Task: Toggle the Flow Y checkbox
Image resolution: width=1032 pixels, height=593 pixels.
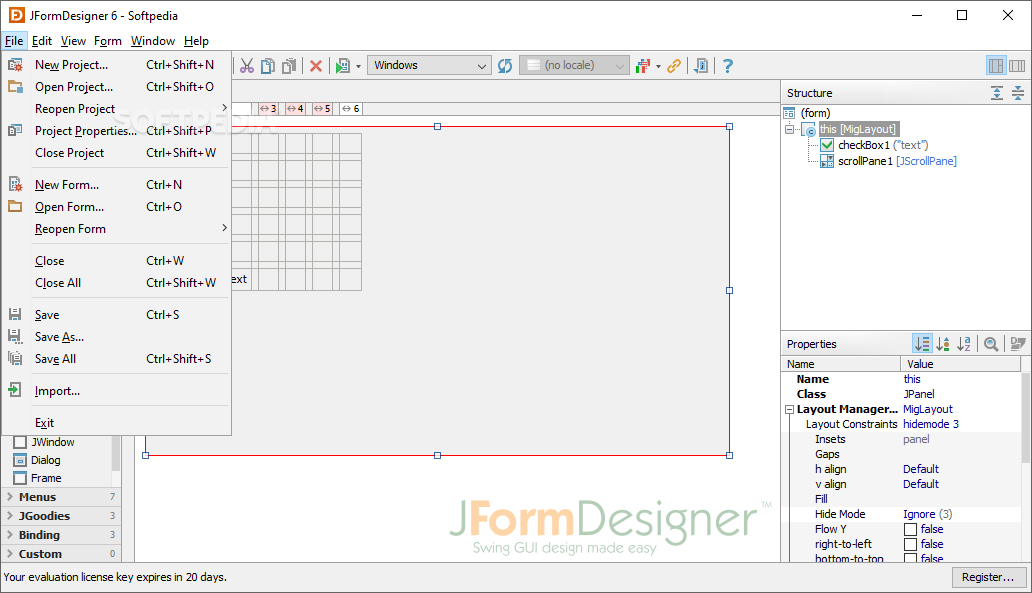Action: pos(910,529)
